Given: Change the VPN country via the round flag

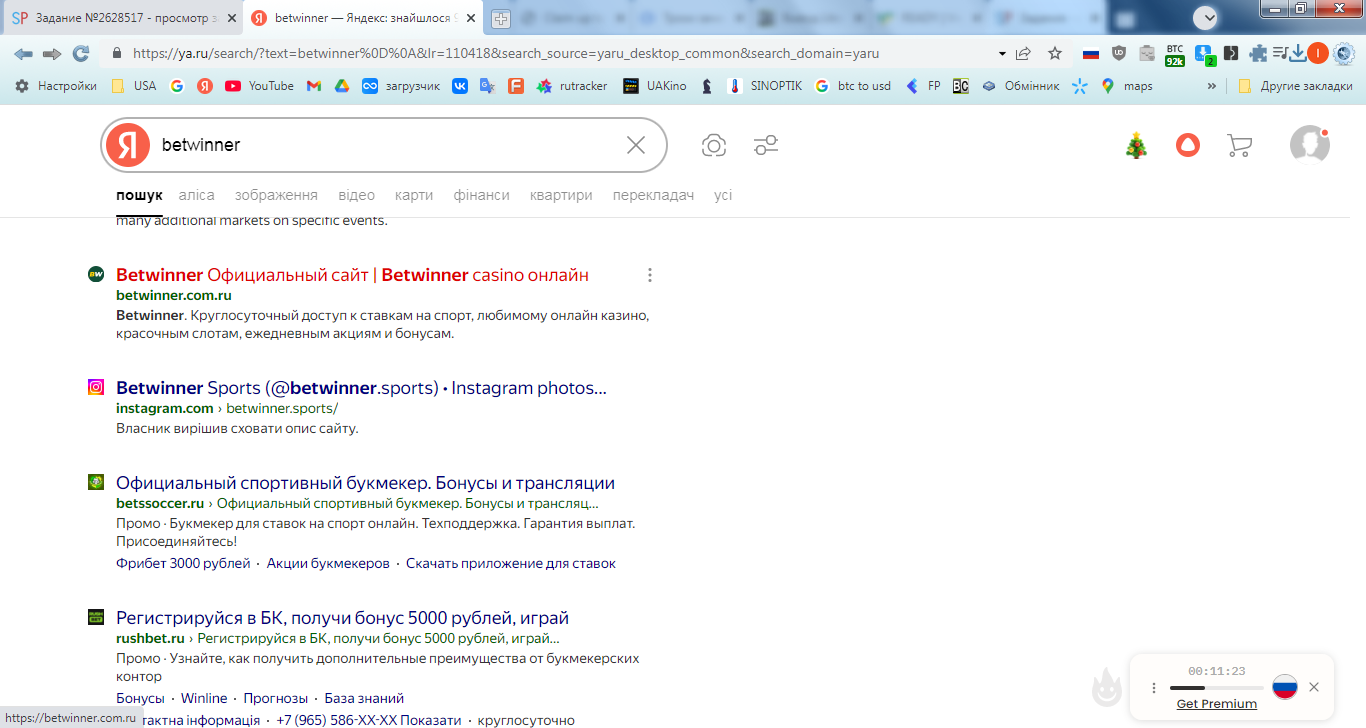Looking at the screenshot, I should (1285, 687).
